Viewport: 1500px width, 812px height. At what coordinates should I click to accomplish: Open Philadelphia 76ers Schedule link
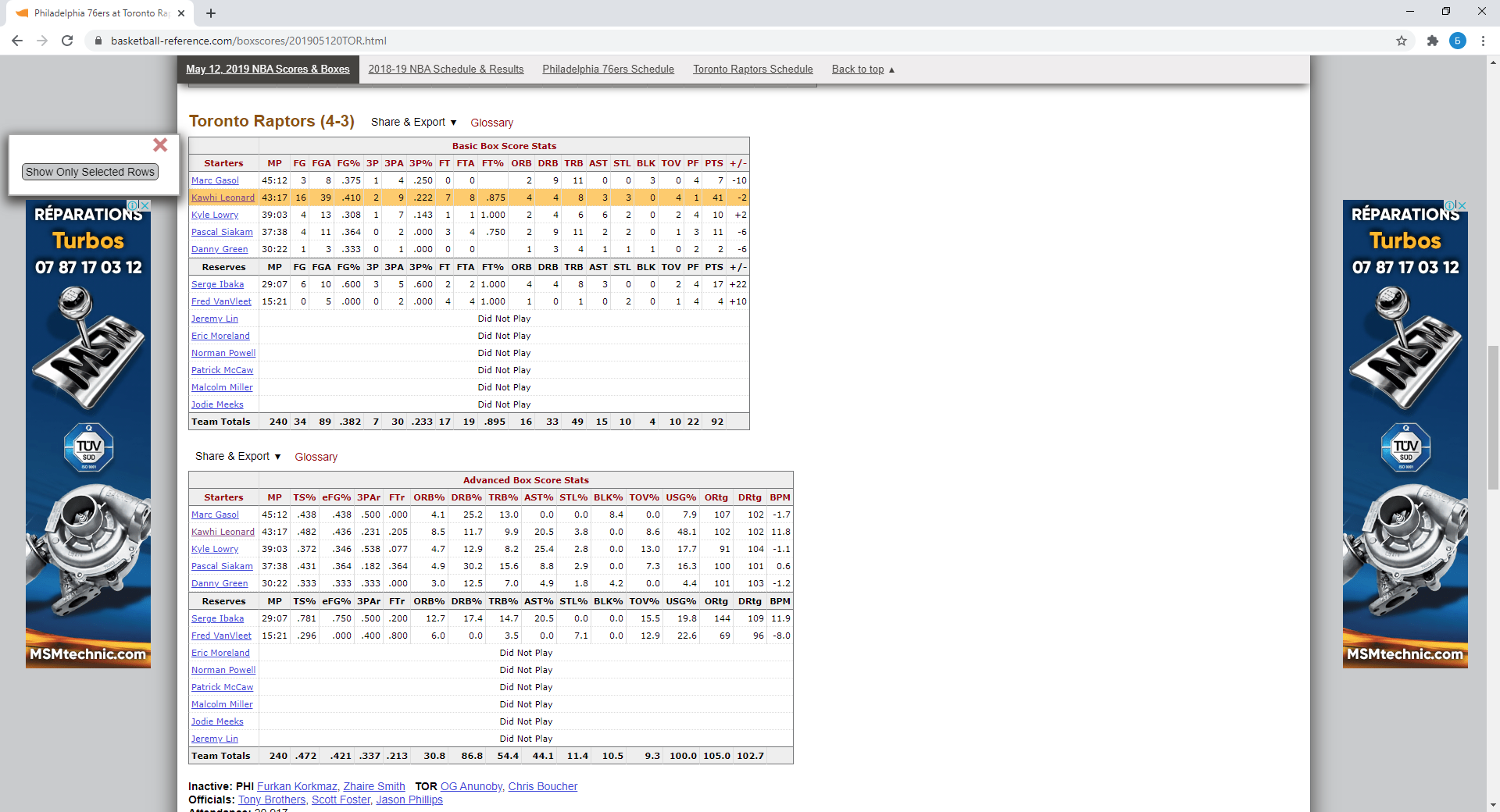coord(608,69)
